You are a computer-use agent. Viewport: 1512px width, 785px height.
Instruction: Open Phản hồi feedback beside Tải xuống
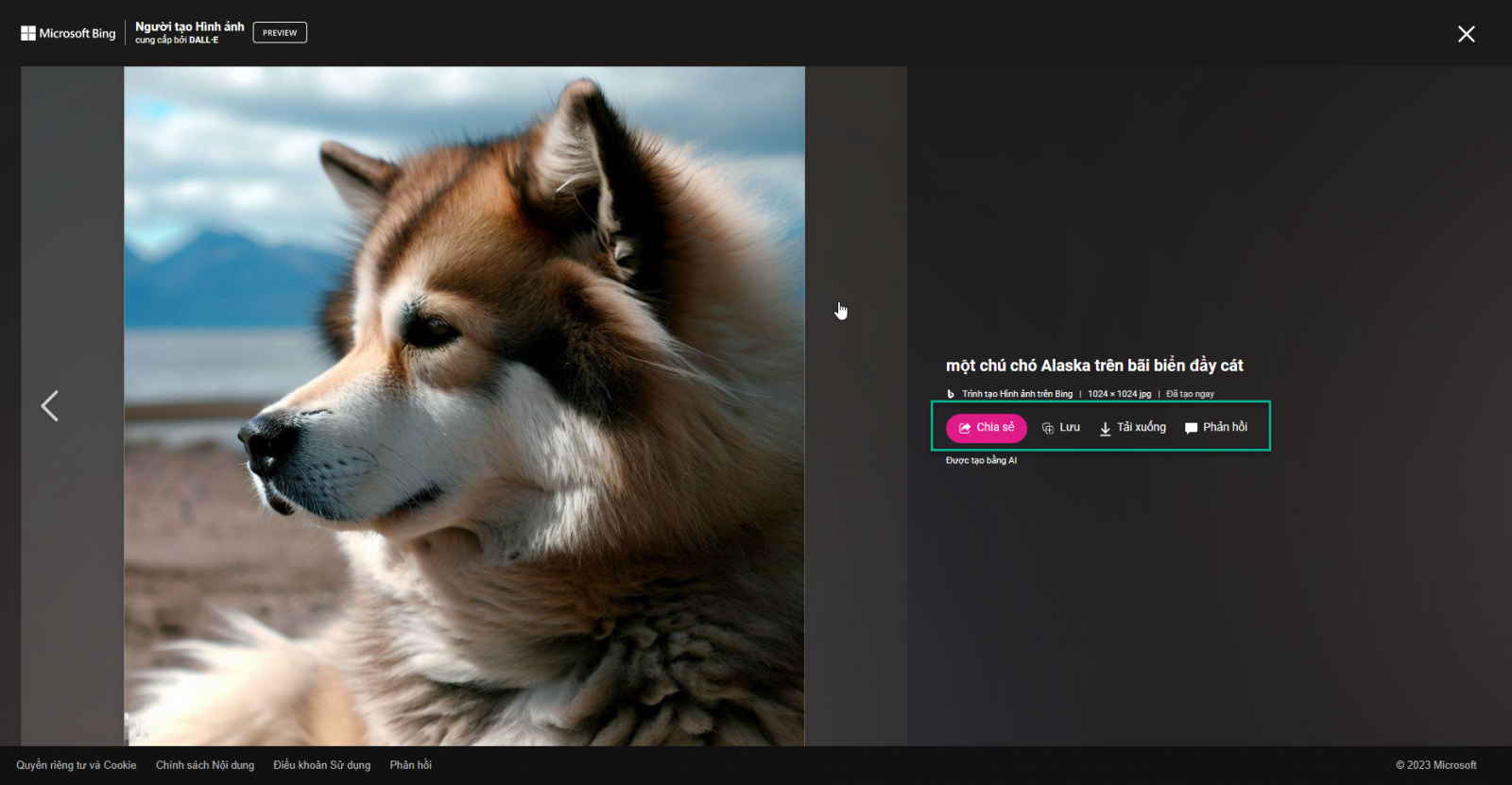tap(1215, 428)
